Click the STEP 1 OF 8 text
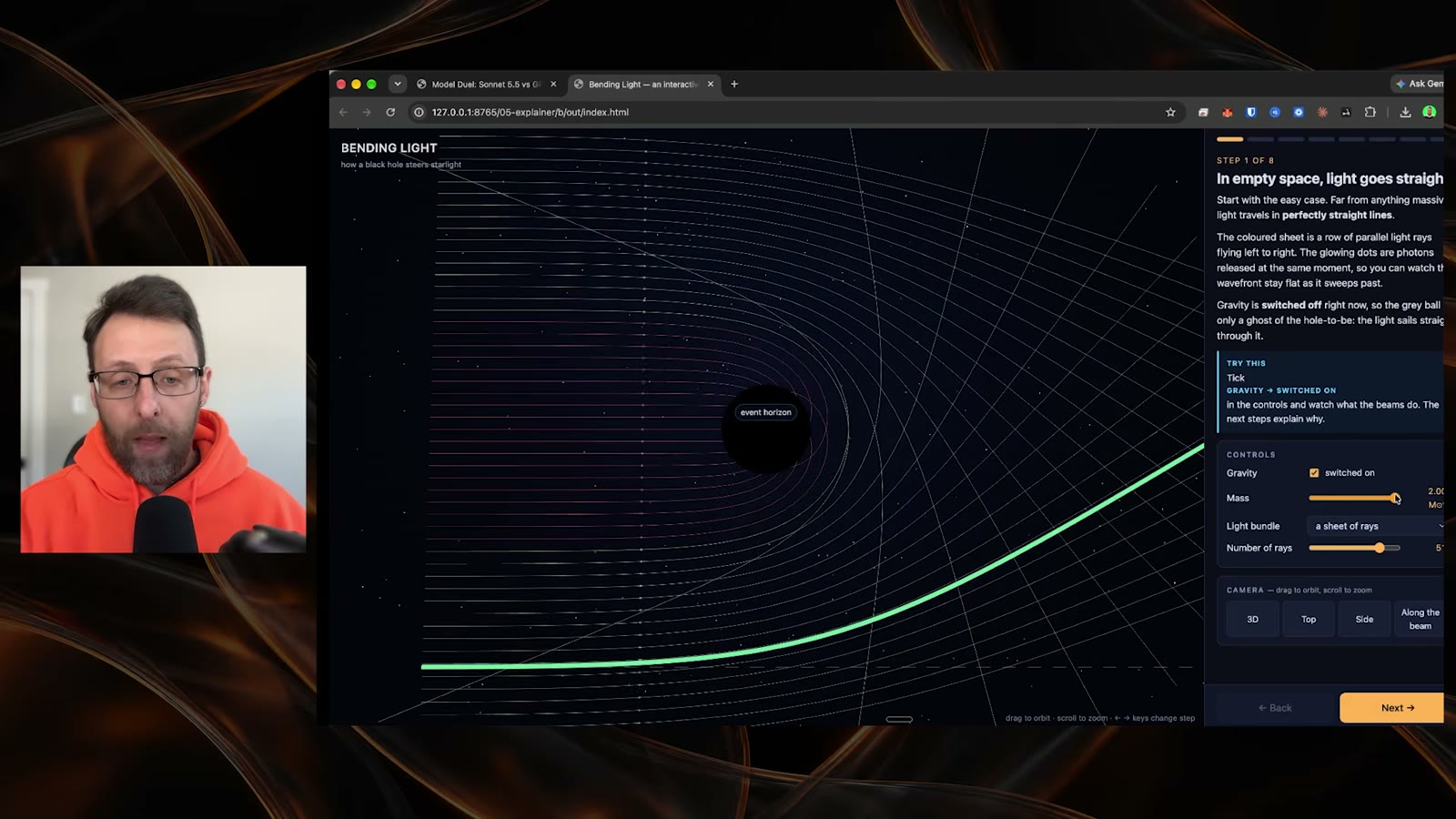Viewport: 1456px width, 819px height. point(1245,160)
